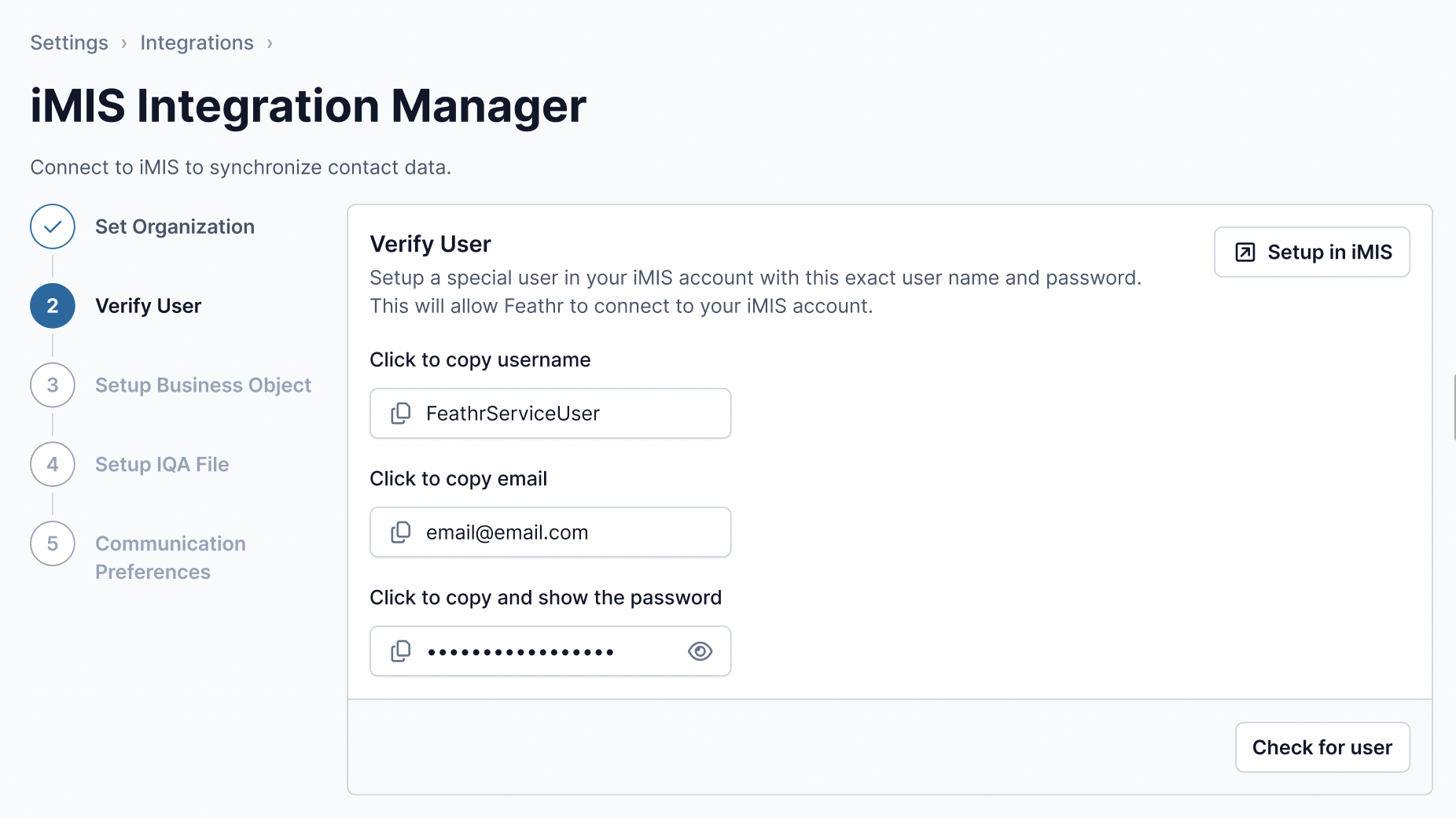The height and width of the screenshot is (818, 1456).
Task: Open the Setup IQA File step
Action: 162,465
